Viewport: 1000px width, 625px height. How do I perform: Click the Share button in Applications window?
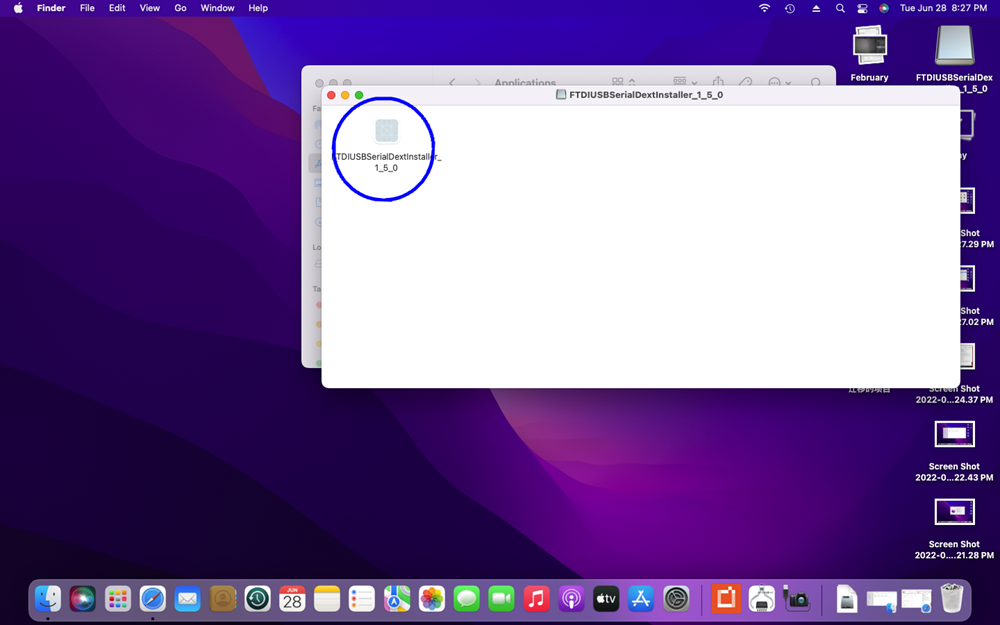[x=720, y=82]
